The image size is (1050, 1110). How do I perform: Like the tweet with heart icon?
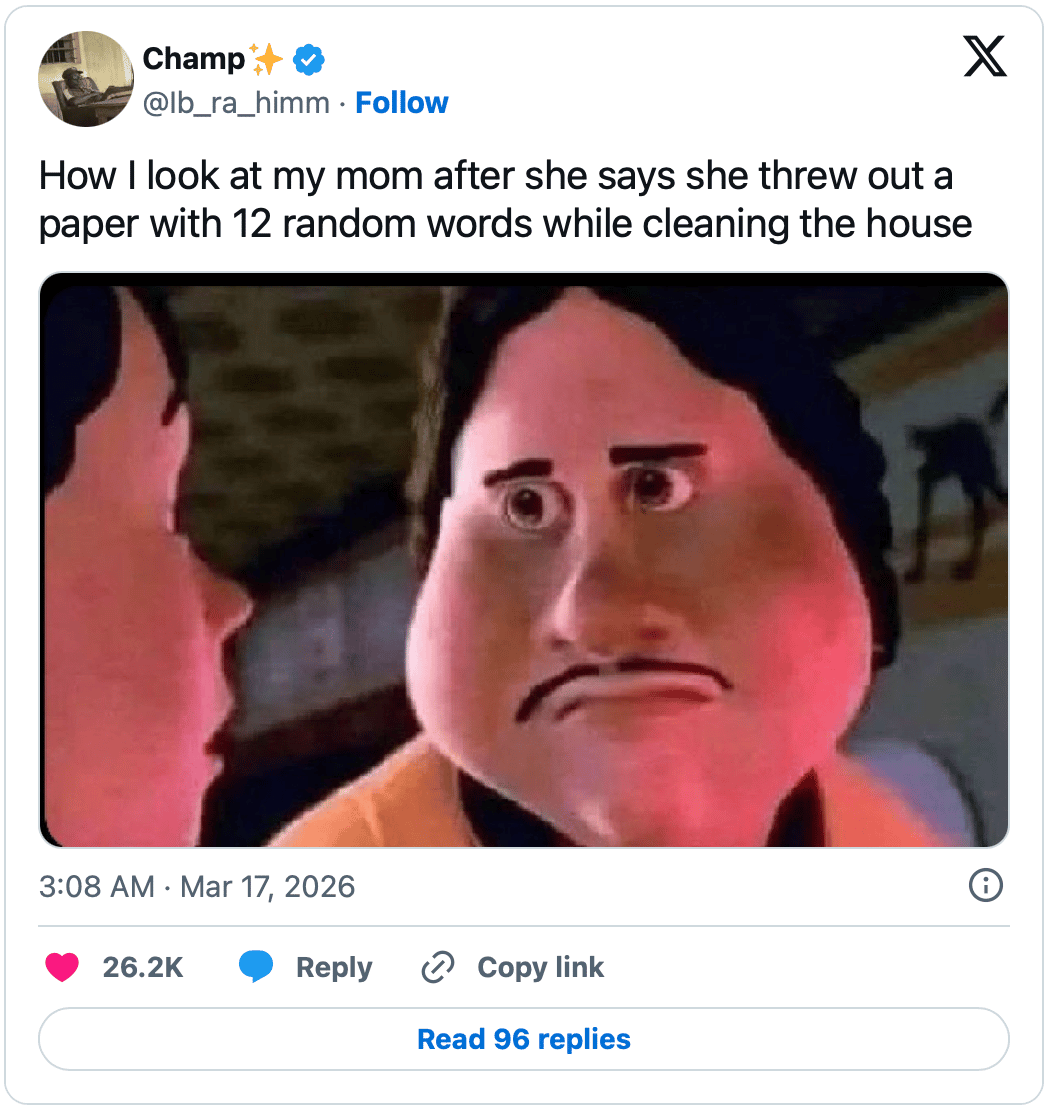[x=62, y=967]
